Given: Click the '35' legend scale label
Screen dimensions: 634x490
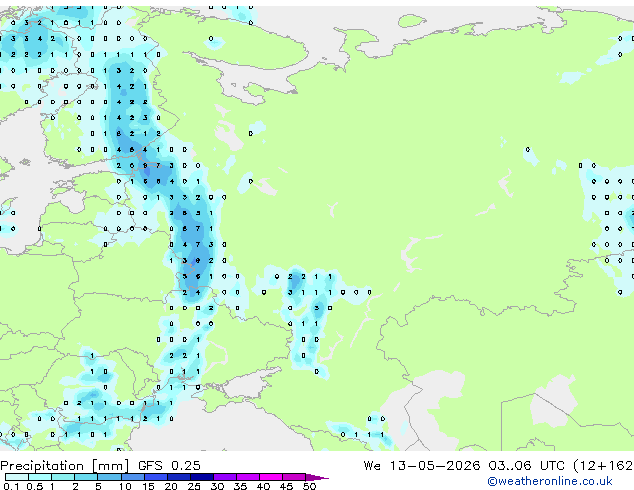Looking at the screenshot, I should click(240, 486).
